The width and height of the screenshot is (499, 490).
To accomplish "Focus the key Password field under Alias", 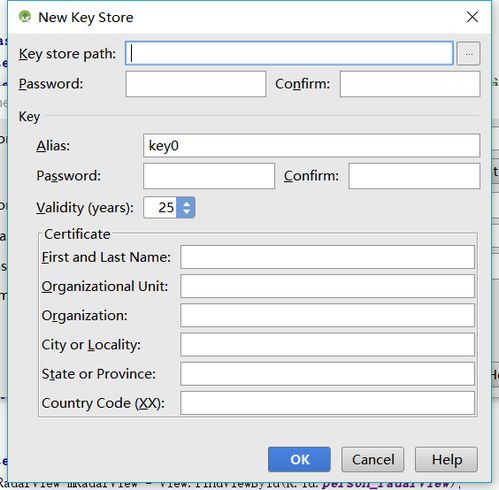I will click(x=209, y=176).
